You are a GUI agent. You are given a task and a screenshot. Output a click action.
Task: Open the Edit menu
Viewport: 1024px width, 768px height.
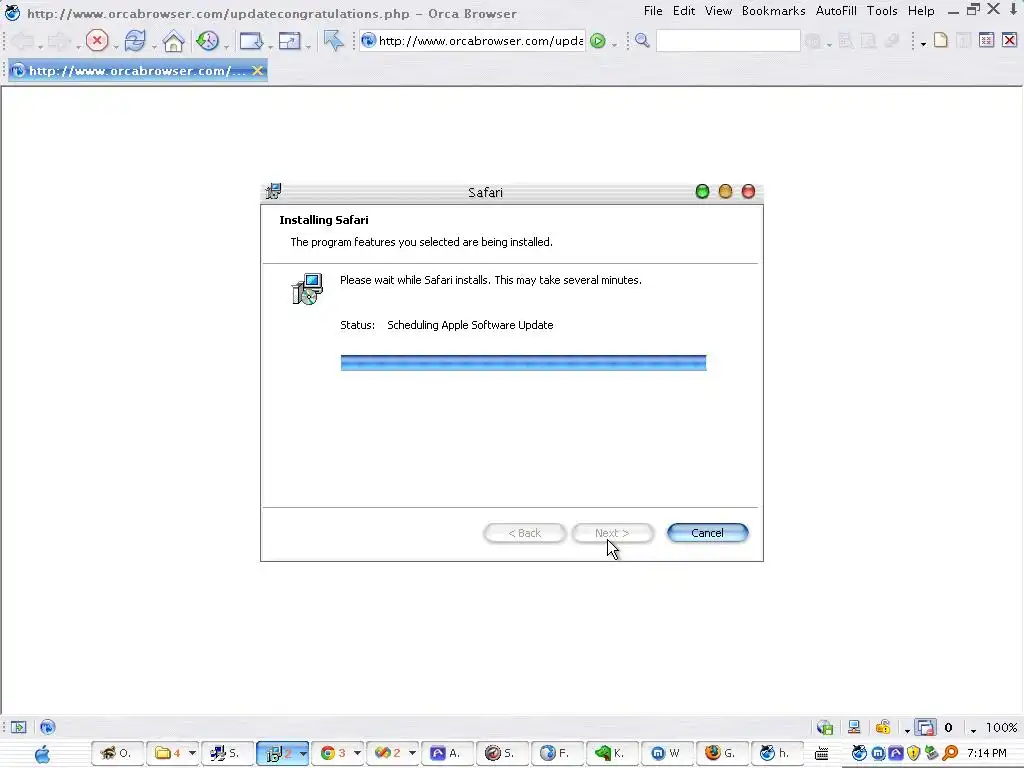[x=683, y=11]
